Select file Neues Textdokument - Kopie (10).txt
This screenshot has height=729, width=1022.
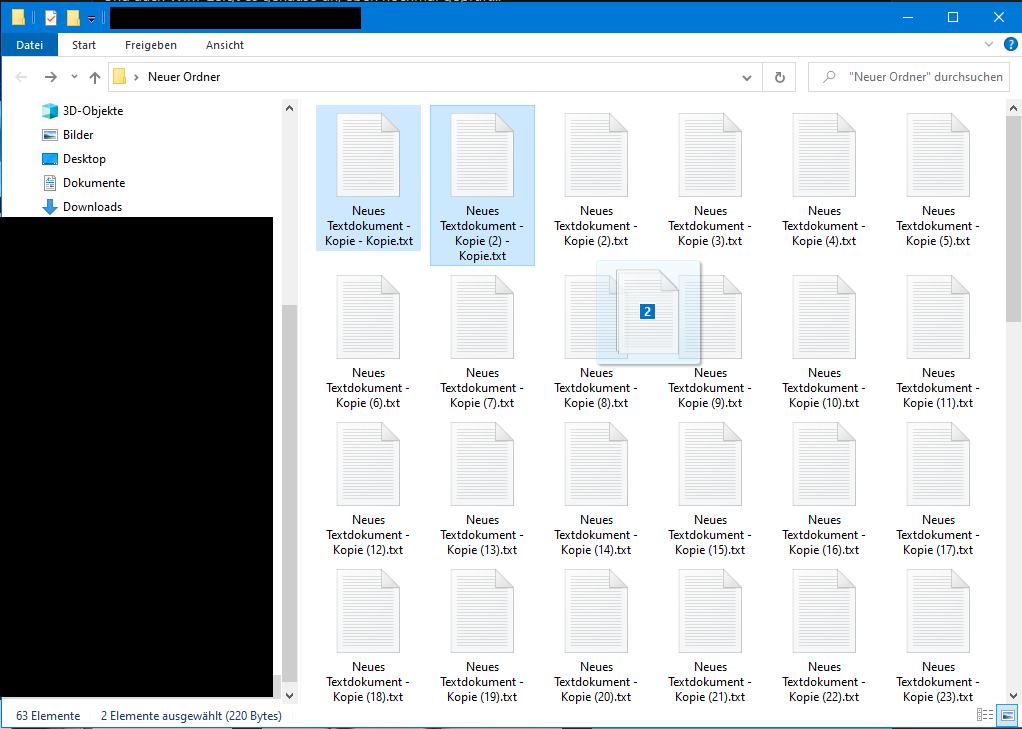point(825,341)
